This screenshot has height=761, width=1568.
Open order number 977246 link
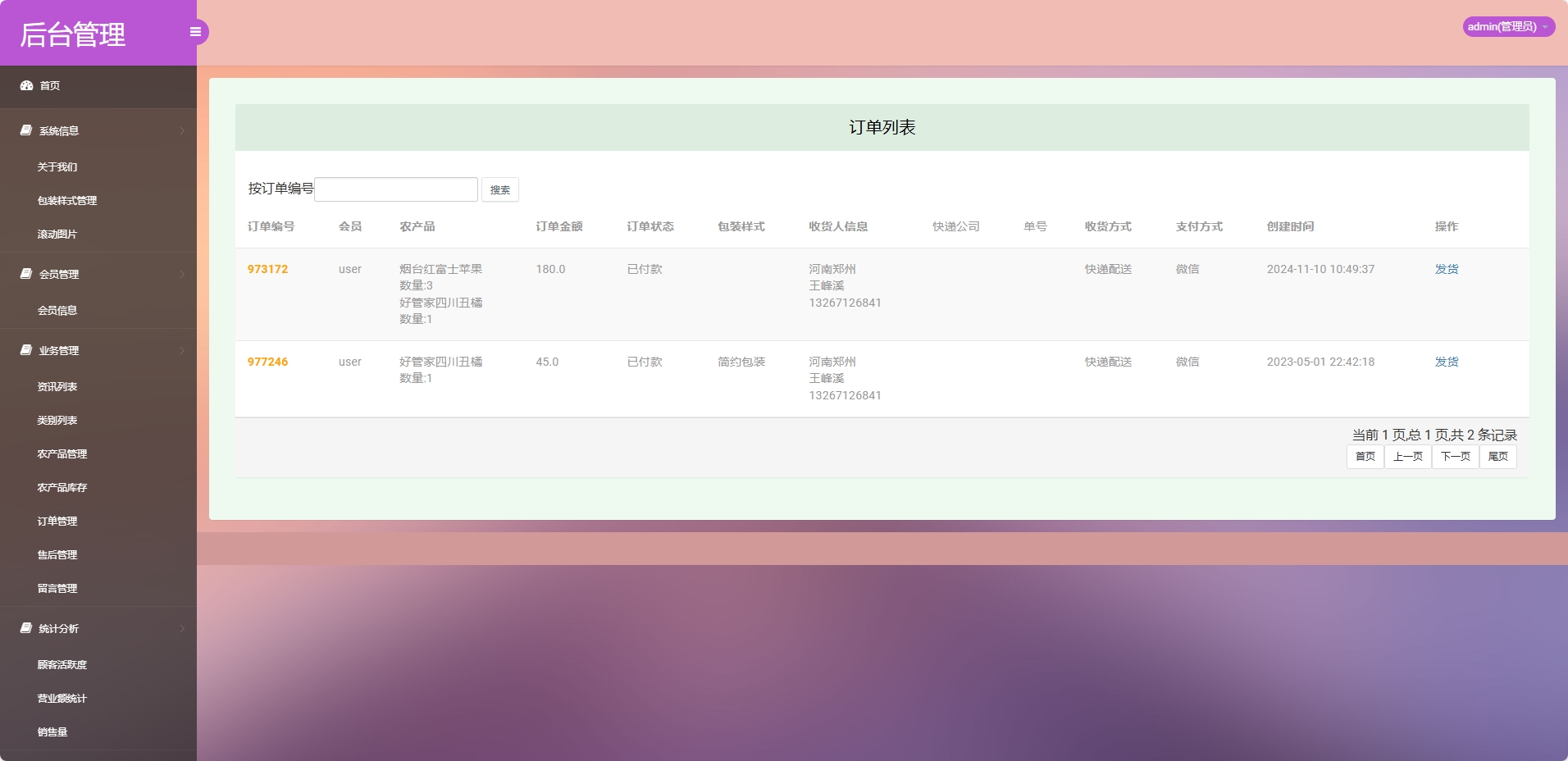(267, 362)
